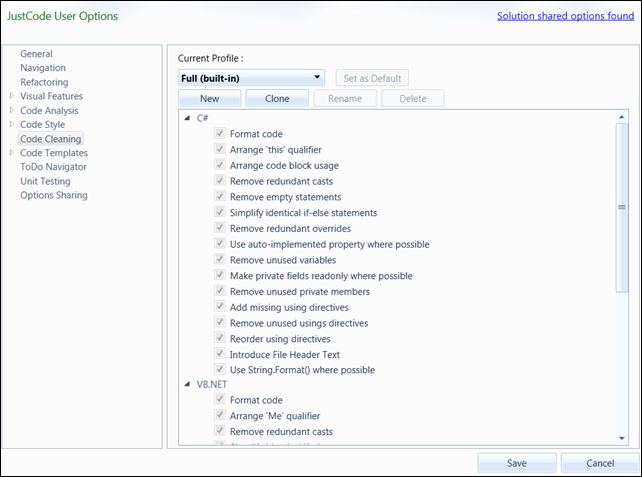
Task: Select General in the options tree
Action: point(36,54)
